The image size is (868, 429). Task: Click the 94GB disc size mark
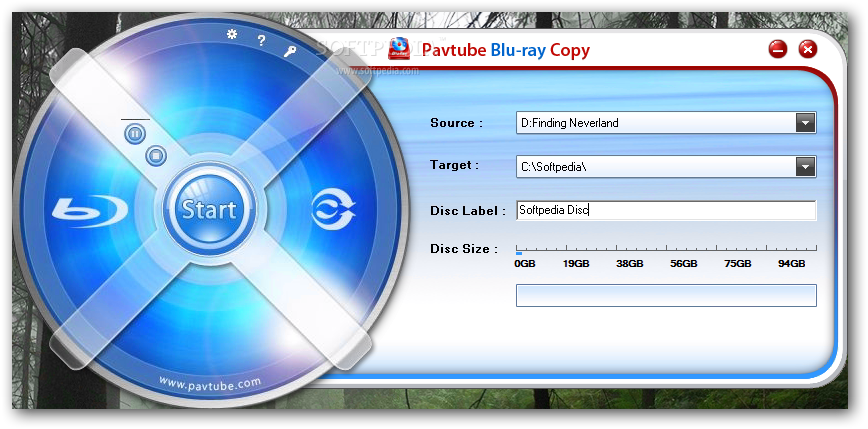click(791, 264)
